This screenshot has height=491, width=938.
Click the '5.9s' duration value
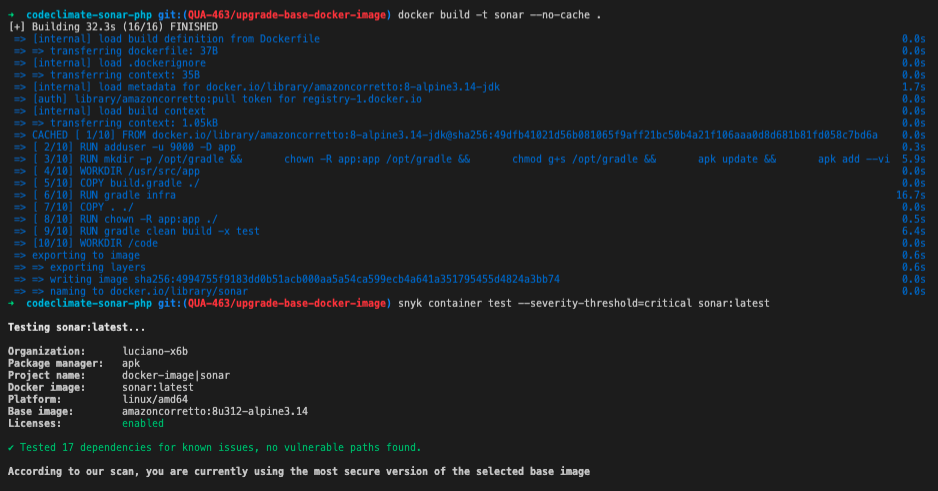pyautogui.click(x=913, y=159)
